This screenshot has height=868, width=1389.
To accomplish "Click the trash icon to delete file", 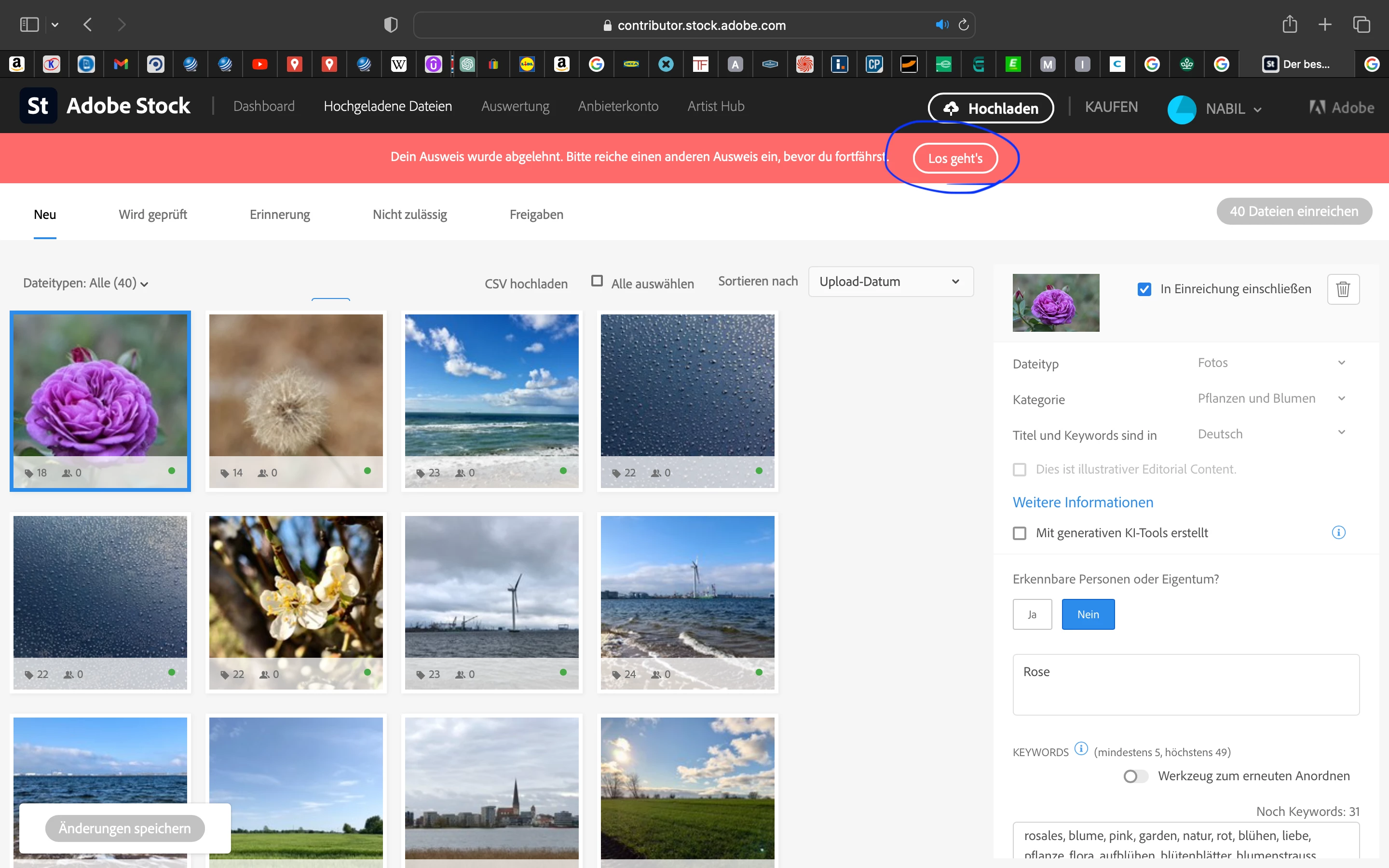I will pyautogui.click(x=1343, y=289).
